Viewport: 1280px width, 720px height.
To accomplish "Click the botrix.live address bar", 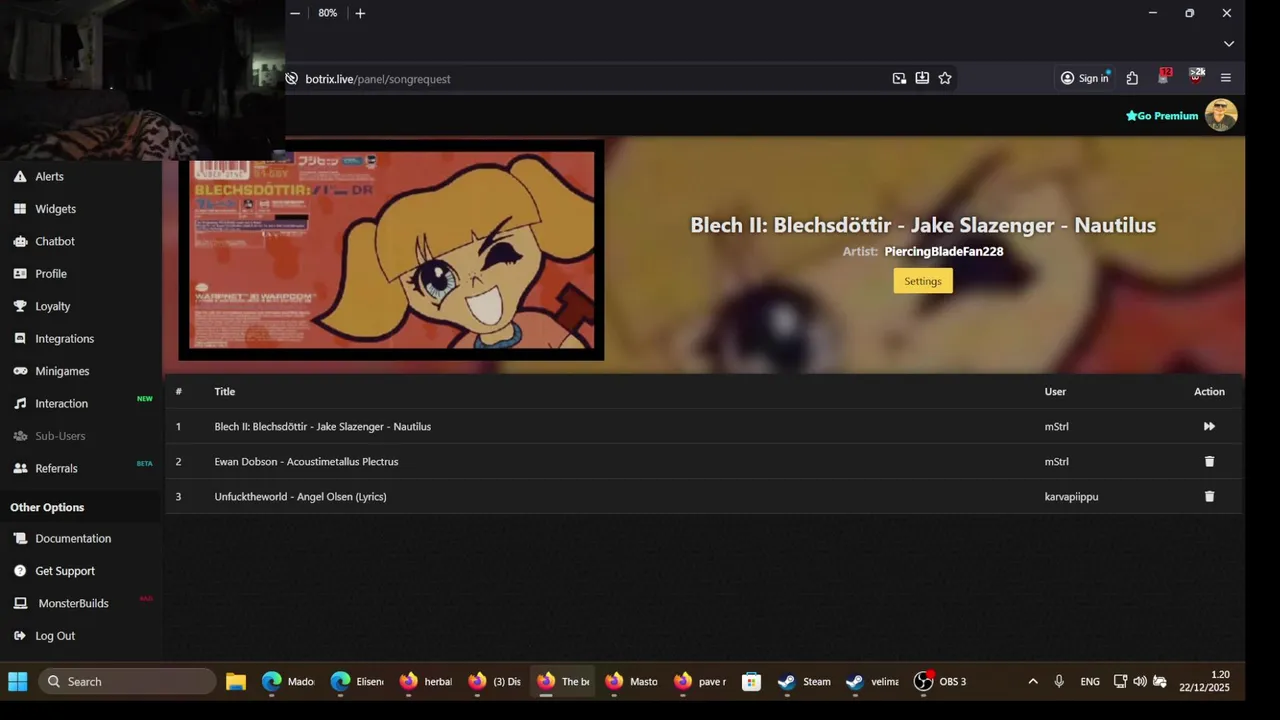I will pyautogui.click(x=590, y=79).
